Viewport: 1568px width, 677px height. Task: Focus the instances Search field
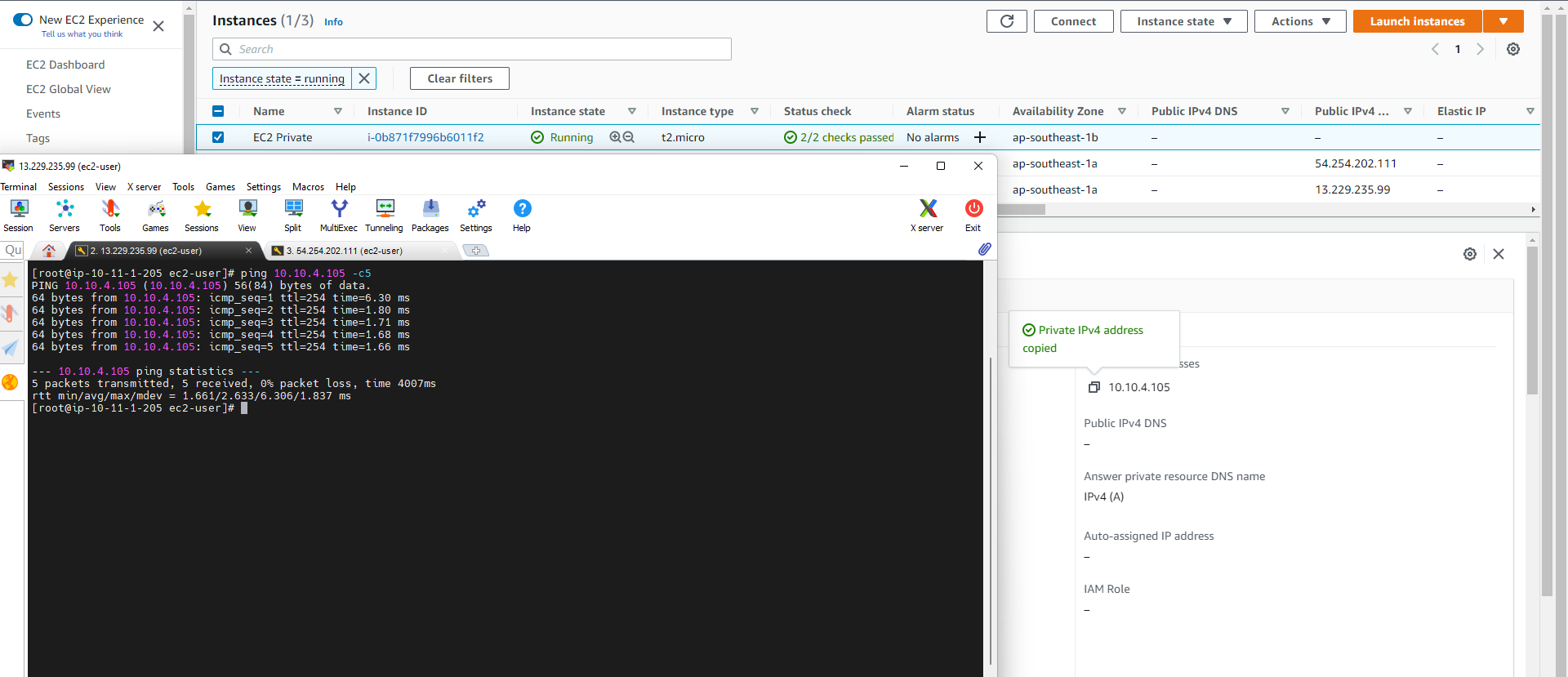[x=472, y=49]
